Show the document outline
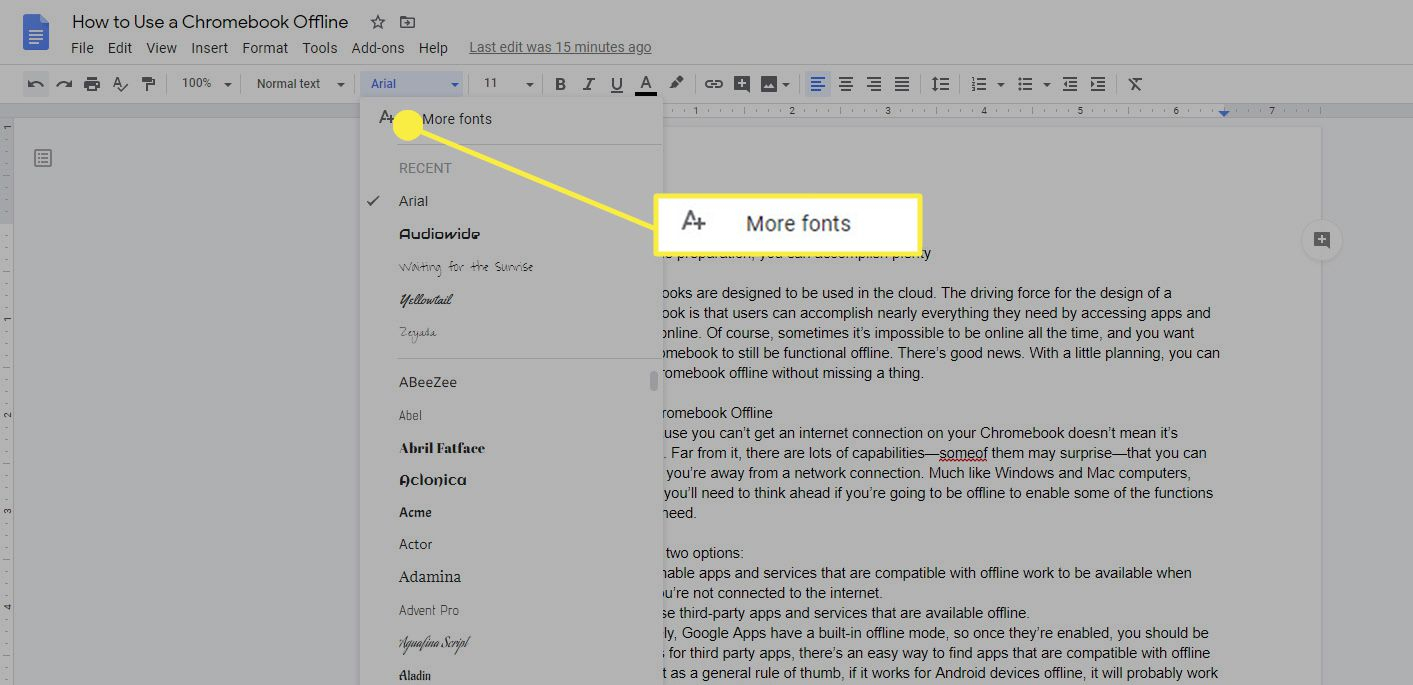The height and width of the screenshot is (685, 1413). (43, 158)
